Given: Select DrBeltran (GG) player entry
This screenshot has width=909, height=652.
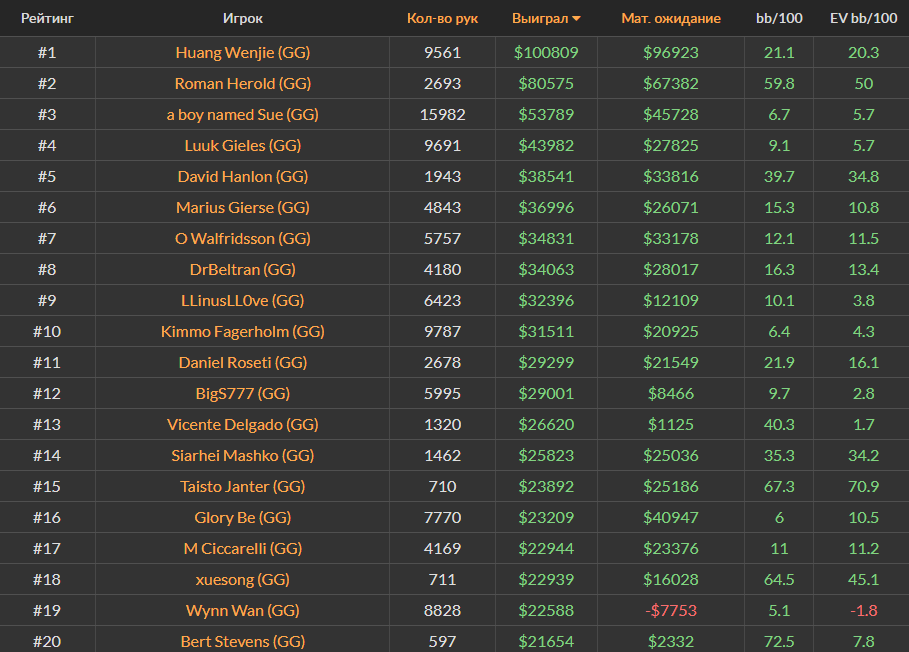Looking at the screenshot, I should click(243, 269).
